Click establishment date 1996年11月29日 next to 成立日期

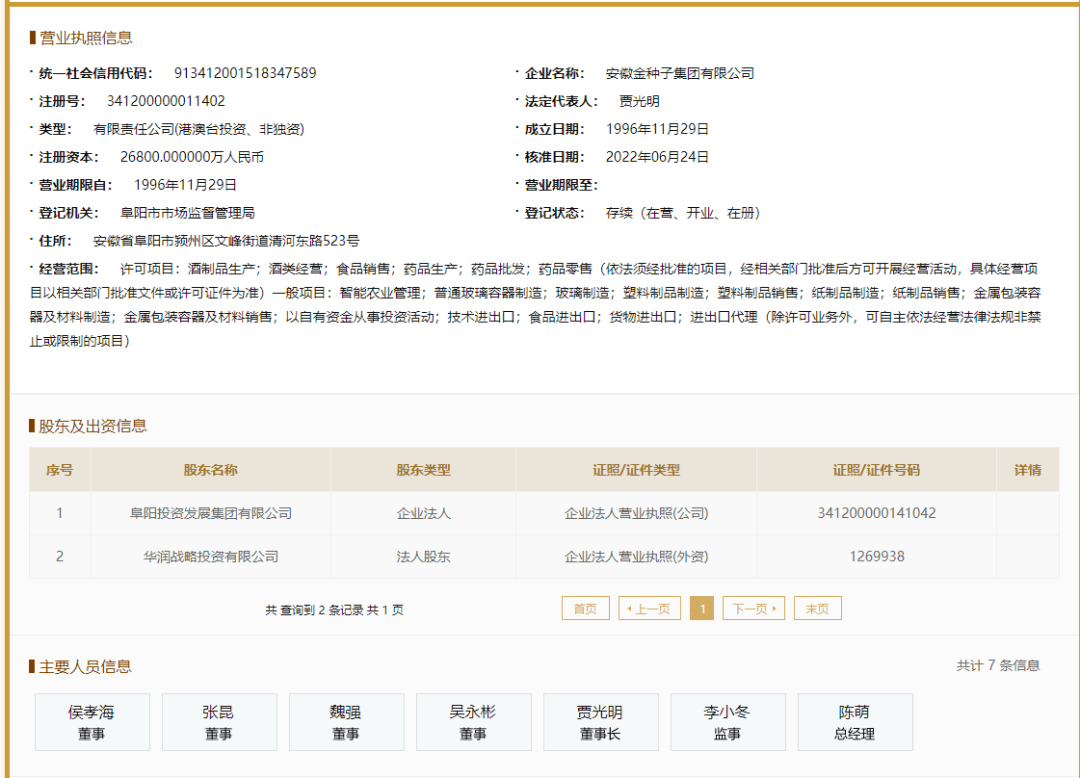[657, 129]
